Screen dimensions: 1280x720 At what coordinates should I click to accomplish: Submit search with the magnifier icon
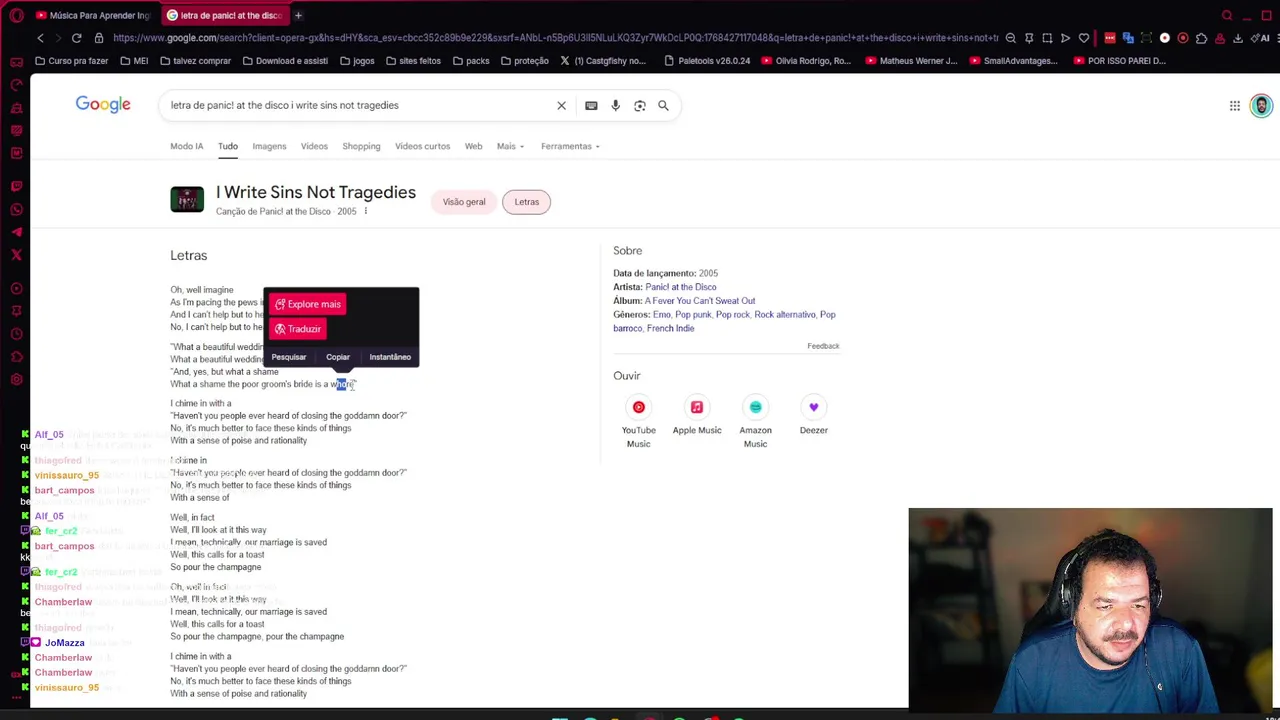(x=663, y=105)
